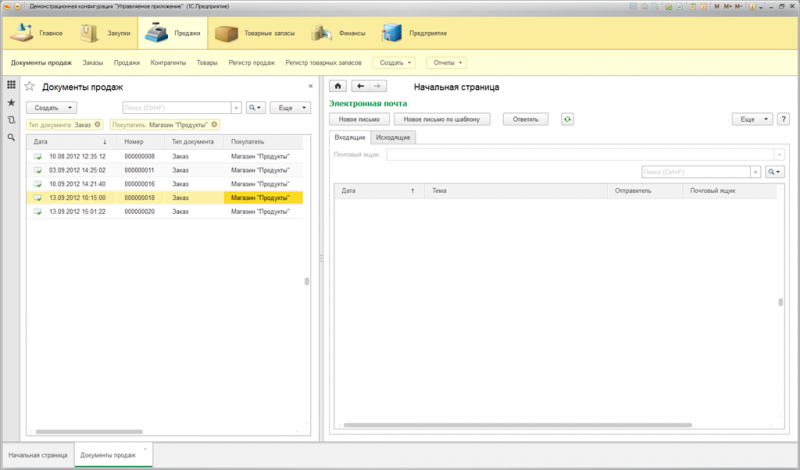This screenshot has width=800, height=470.
Task: Remove the Покупатель filter tag
Action: pos(214,125)
